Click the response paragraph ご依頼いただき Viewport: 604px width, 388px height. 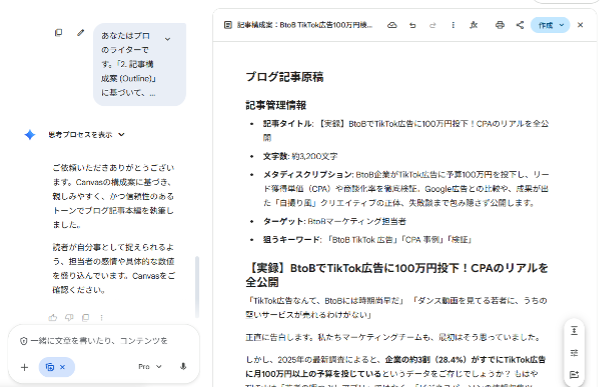113,196
